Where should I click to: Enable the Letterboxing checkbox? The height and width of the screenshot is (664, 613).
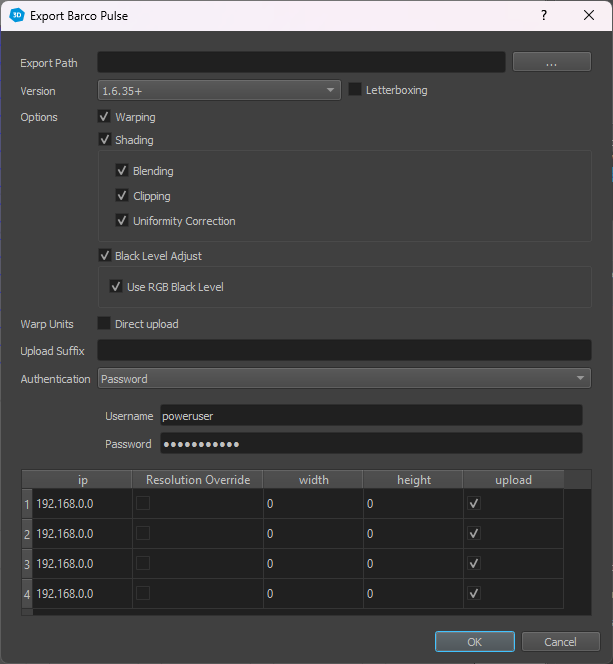pyautogui.click(x=356, y=90)
